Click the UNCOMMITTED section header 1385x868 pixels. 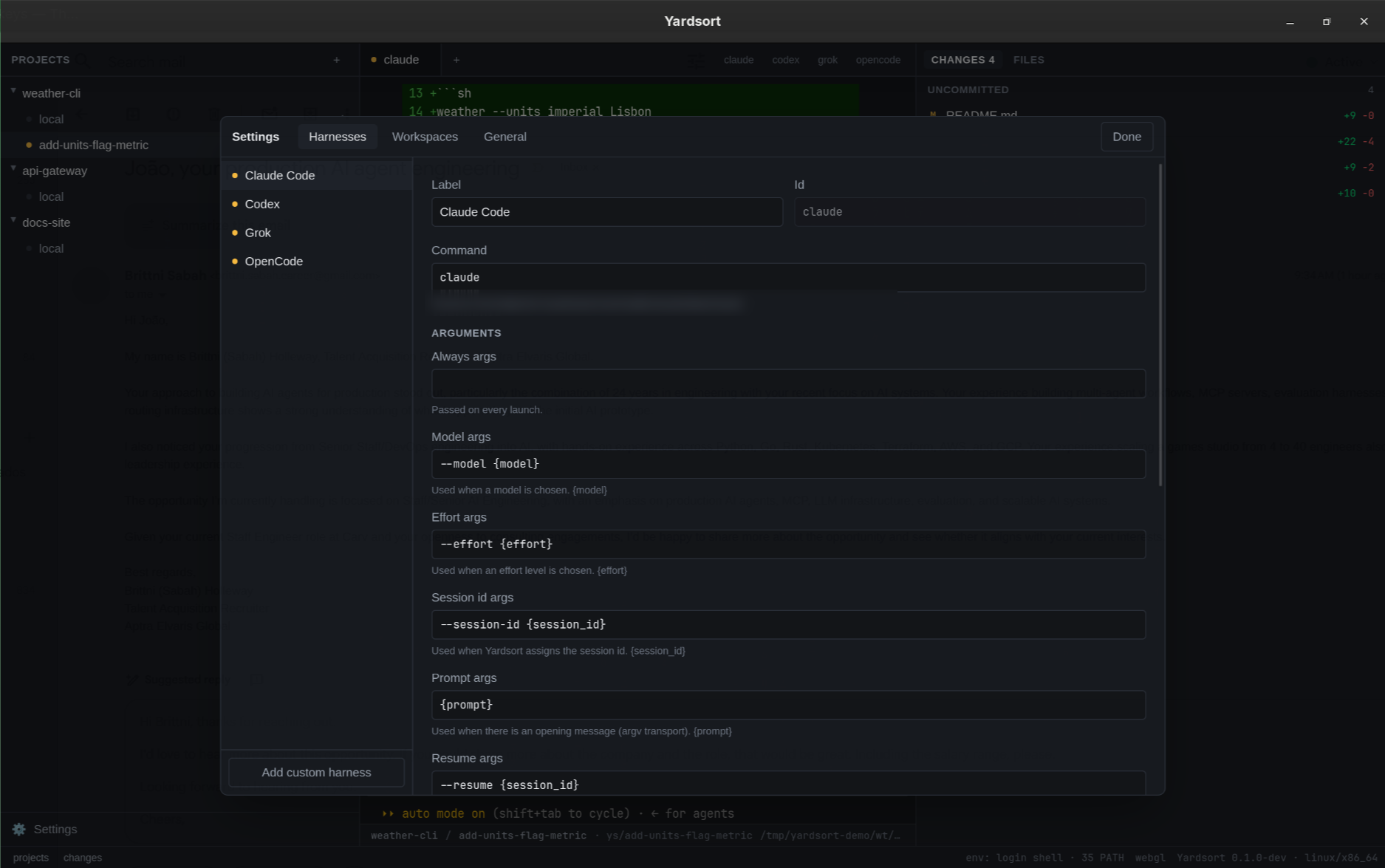(968, 90)
